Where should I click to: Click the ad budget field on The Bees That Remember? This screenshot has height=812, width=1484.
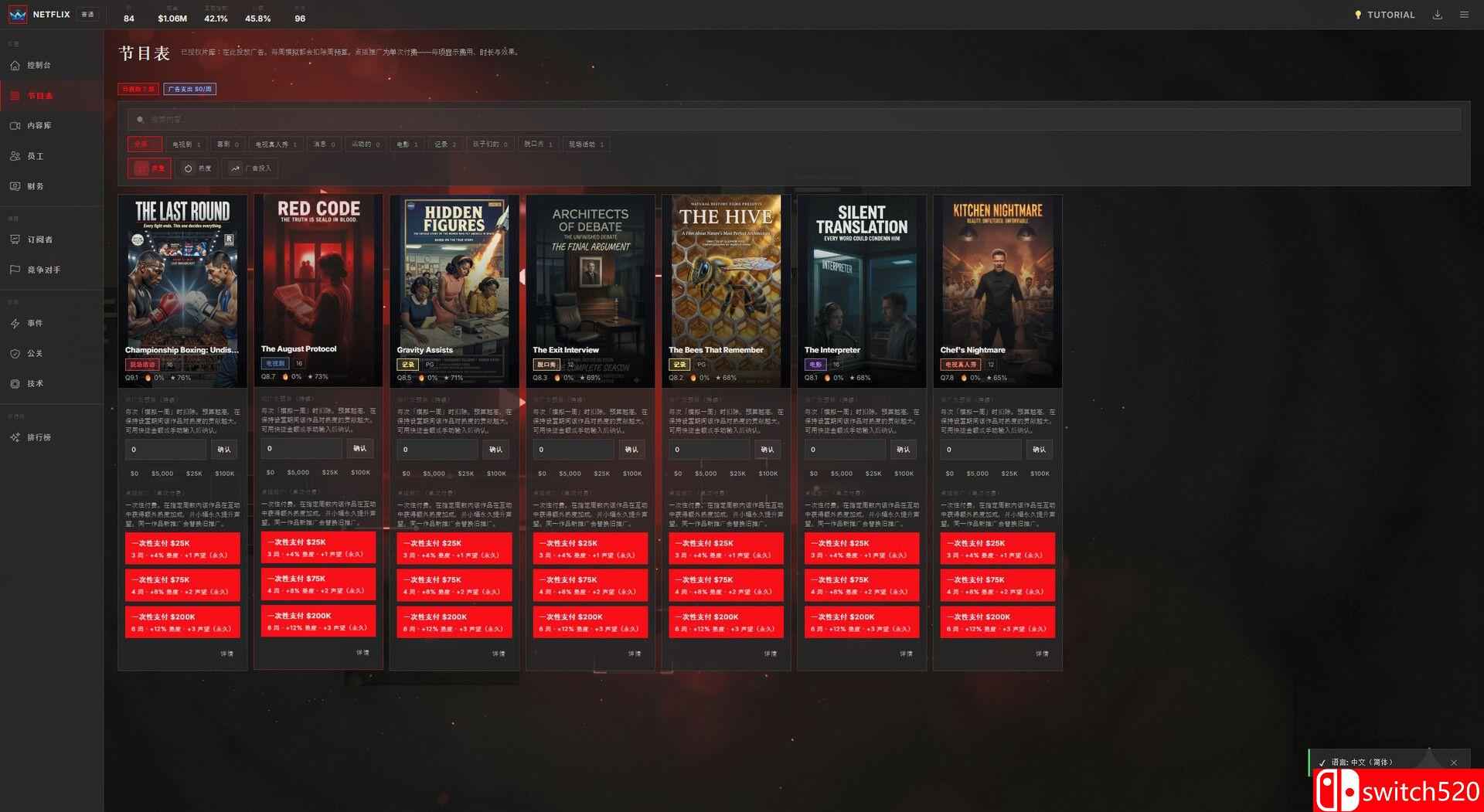(x=709, y=450)
